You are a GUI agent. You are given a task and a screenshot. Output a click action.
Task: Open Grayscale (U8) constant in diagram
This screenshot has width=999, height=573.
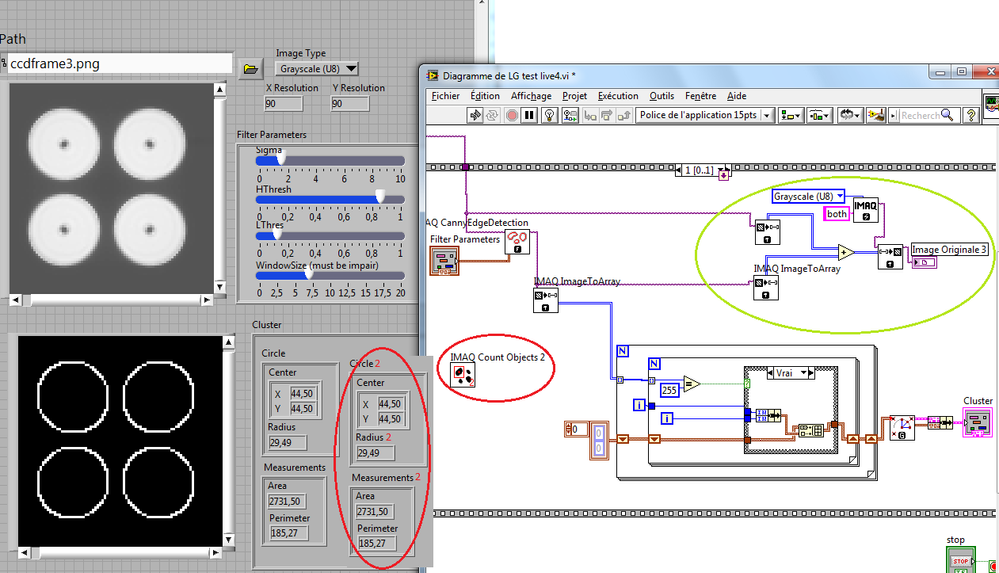click(808, 196)
